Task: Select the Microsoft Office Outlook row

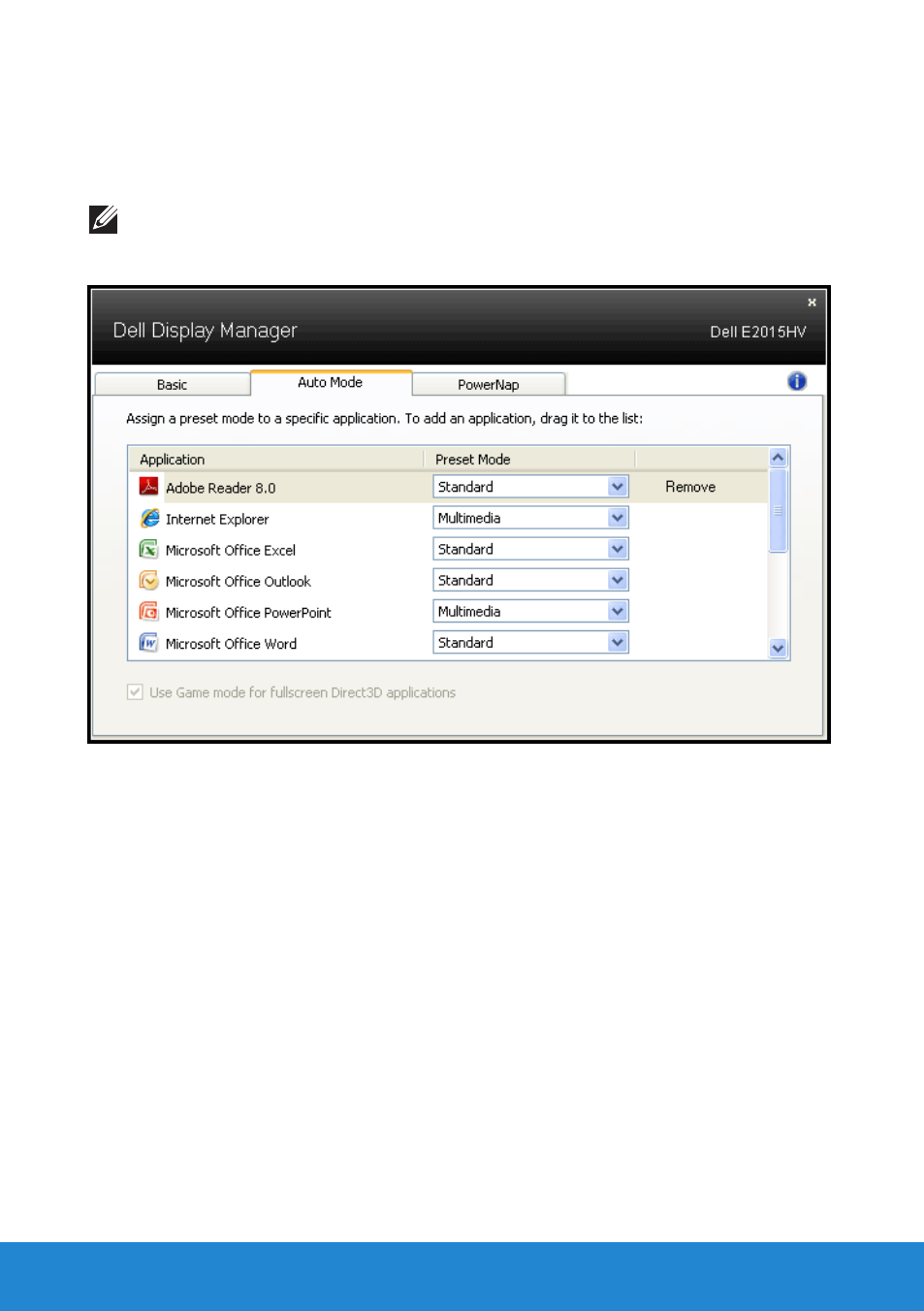Action: point(448,580)
